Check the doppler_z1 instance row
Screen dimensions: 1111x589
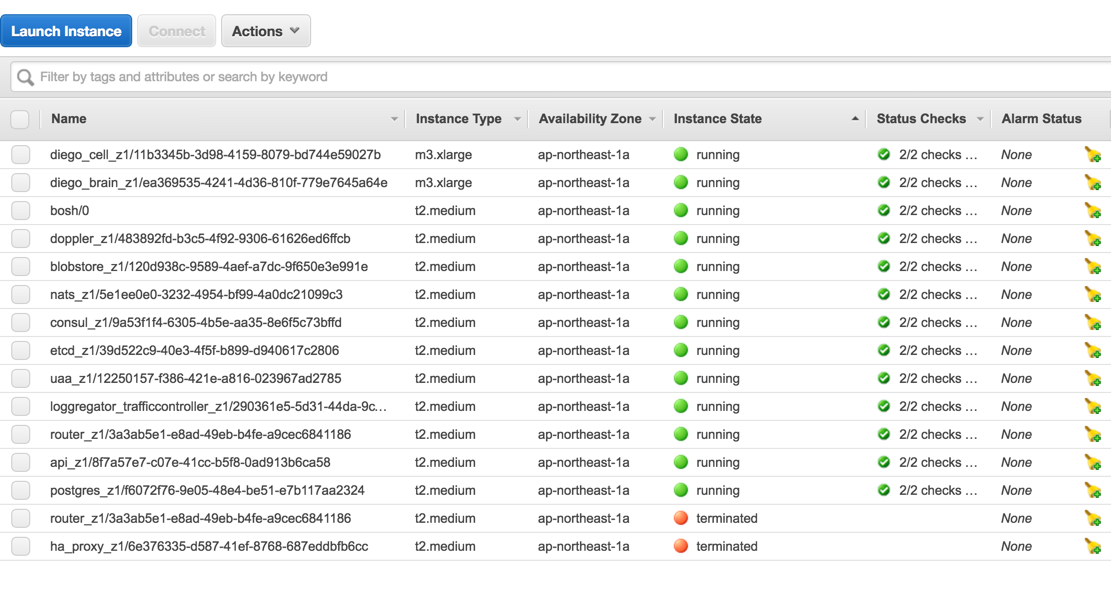pos(21,239)
